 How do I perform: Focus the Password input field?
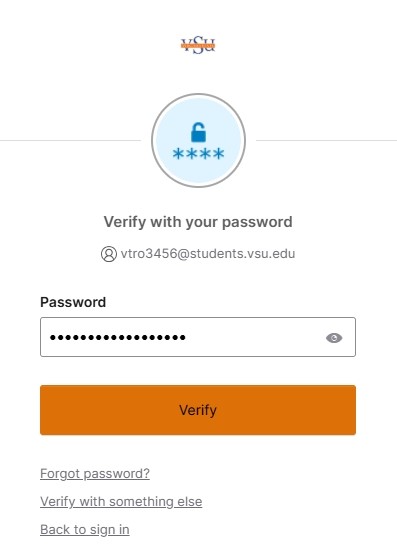pyautogui.click(x=198, y=337)
